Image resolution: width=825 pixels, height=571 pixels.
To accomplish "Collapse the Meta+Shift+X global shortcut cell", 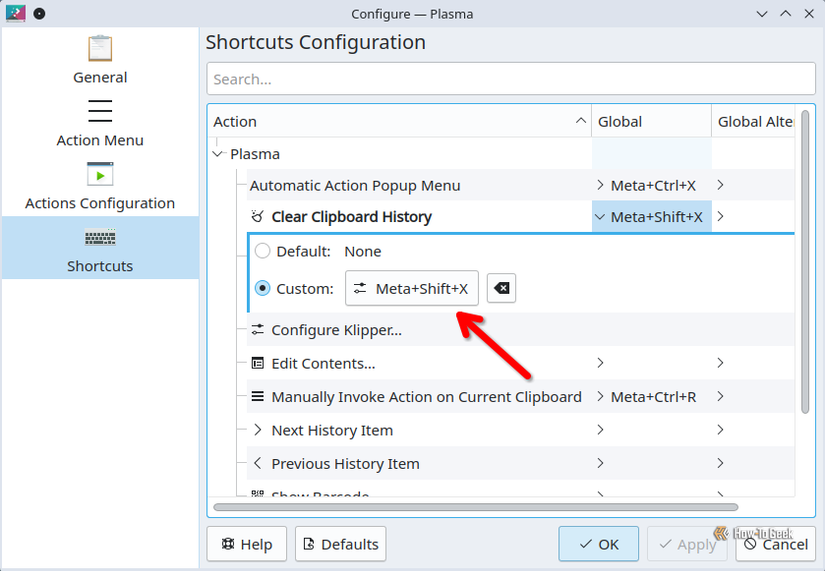I will point(600,217).
